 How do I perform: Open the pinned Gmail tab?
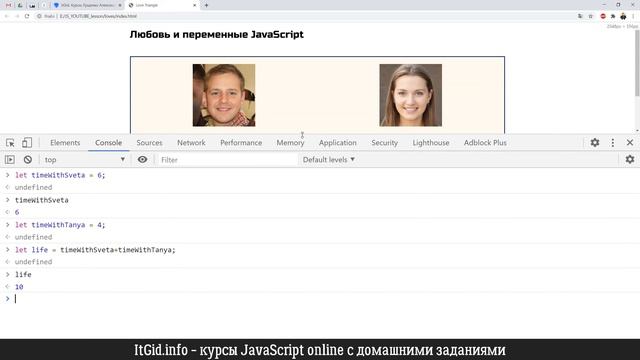[x=8, y=5]
